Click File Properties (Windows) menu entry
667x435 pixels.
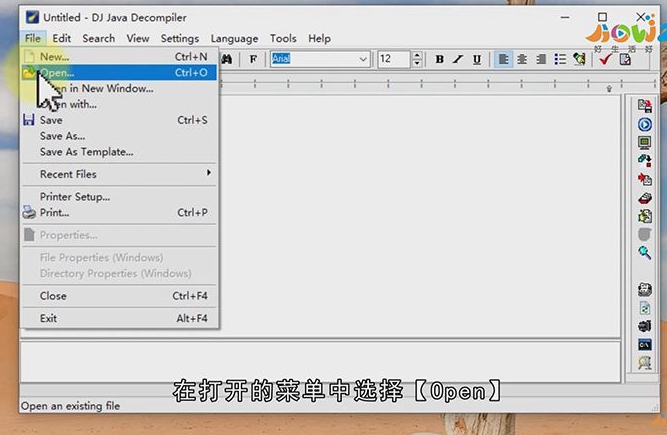coord(119,258)
